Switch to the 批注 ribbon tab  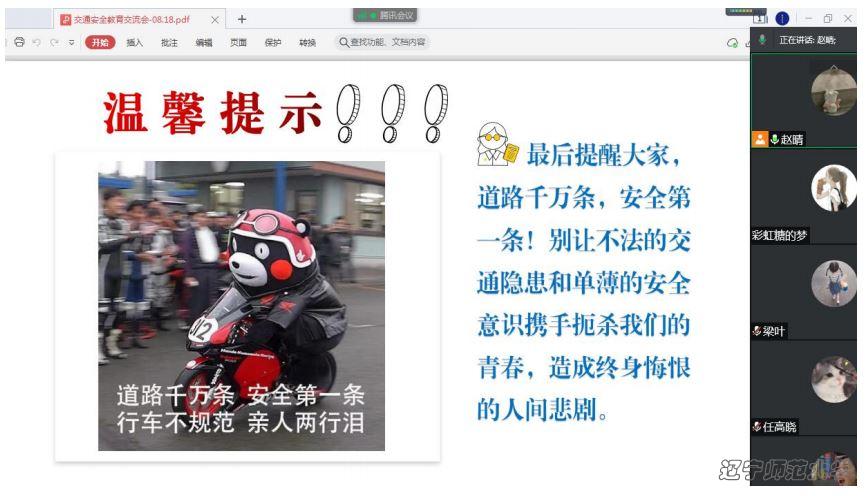click(169, 42)
